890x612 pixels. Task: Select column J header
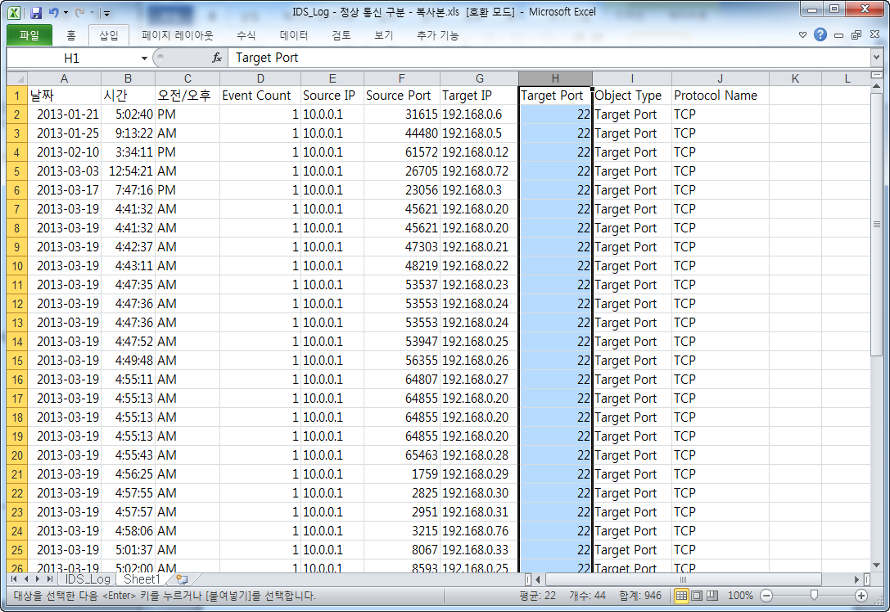(x=720, y=78)
